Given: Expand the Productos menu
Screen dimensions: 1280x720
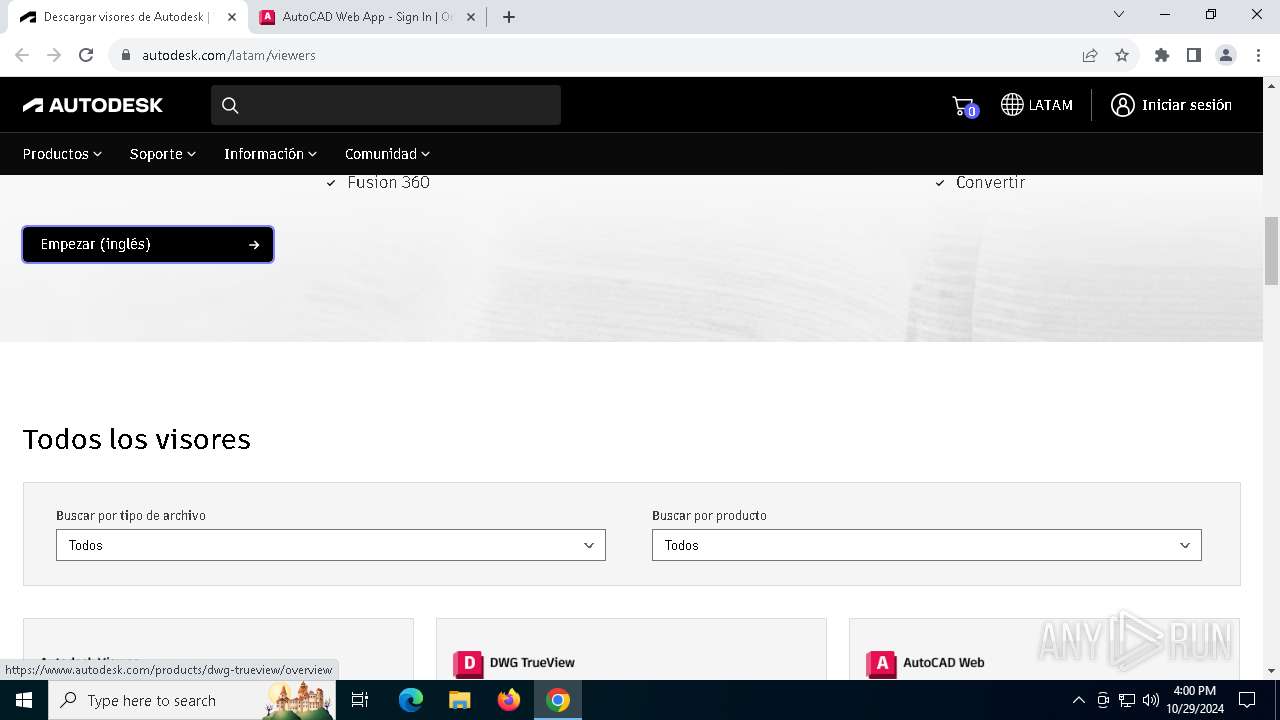Looking at the screenshot, I should pyautogui.click(x=62, y=154).
